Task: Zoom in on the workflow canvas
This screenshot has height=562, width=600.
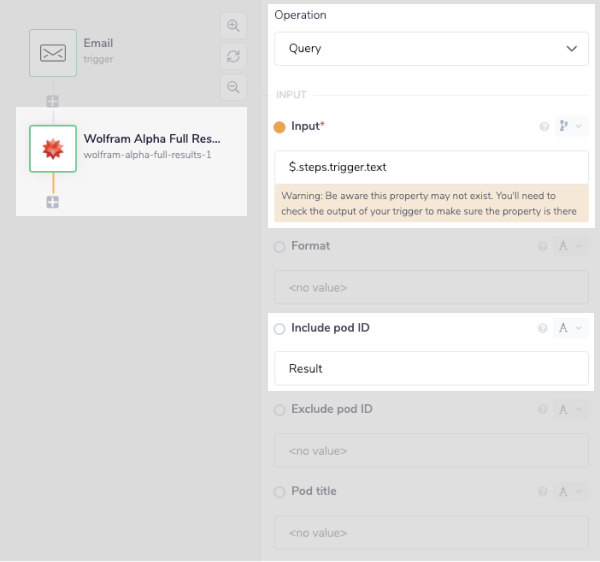Action: (x=233, y=26)
